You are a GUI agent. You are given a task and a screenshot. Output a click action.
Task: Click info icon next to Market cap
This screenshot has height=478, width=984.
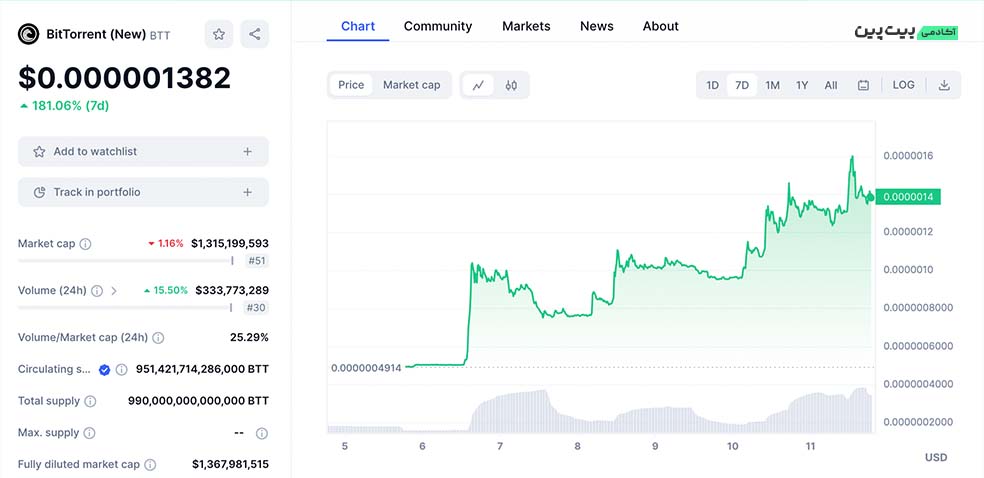coord(85,244)
